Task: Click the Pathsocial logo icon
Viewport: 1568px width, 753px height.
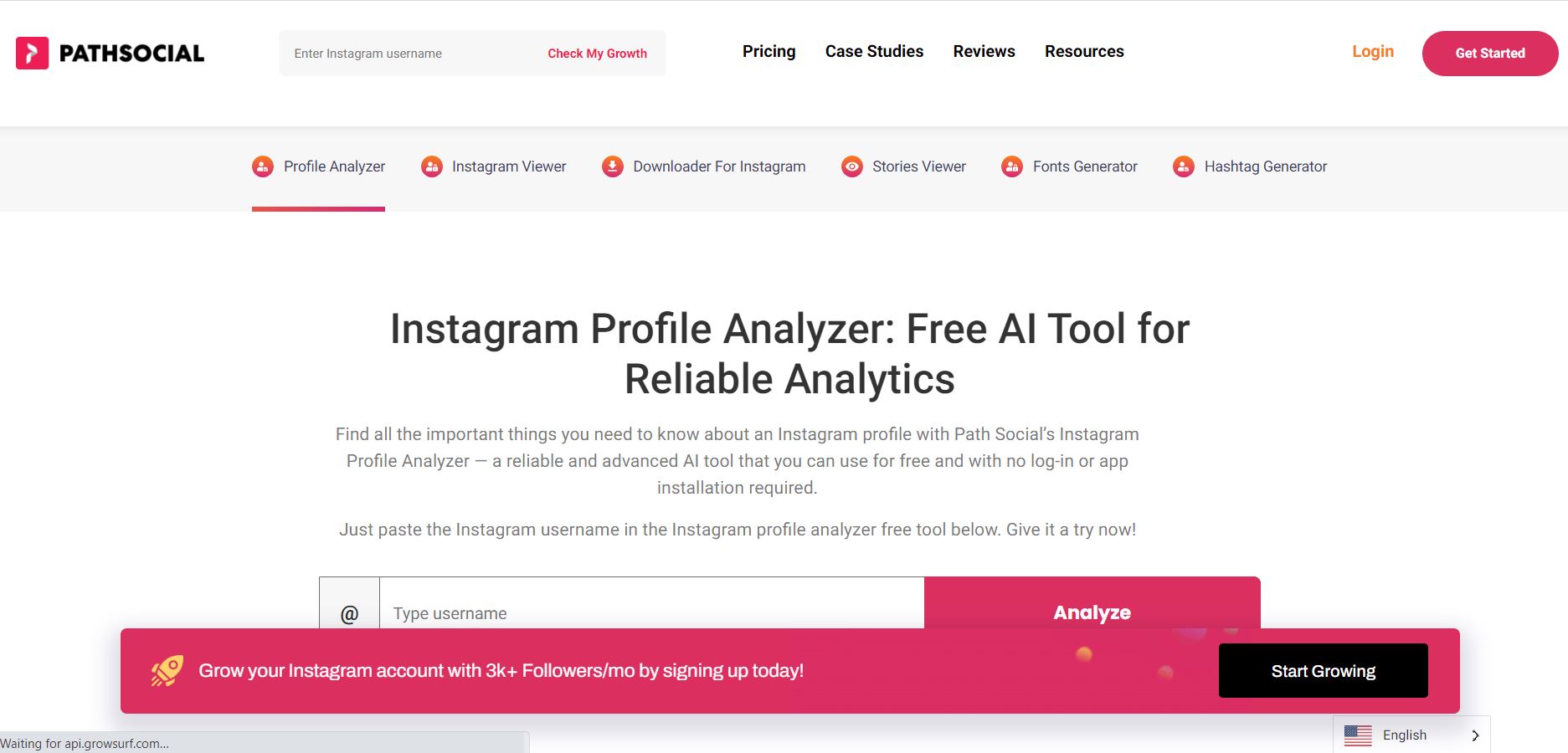Action: (33, 53)
